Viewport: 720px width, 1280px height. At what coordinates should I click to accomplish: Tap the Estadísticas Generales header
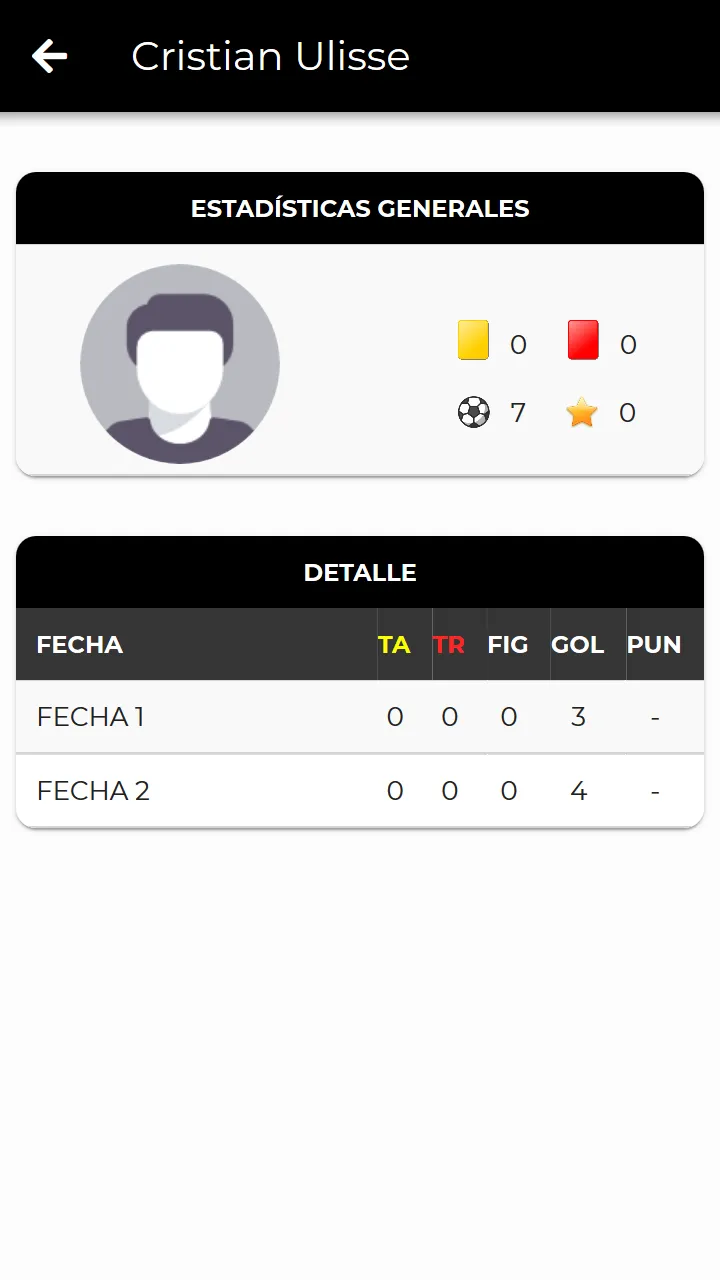(360, 208)
